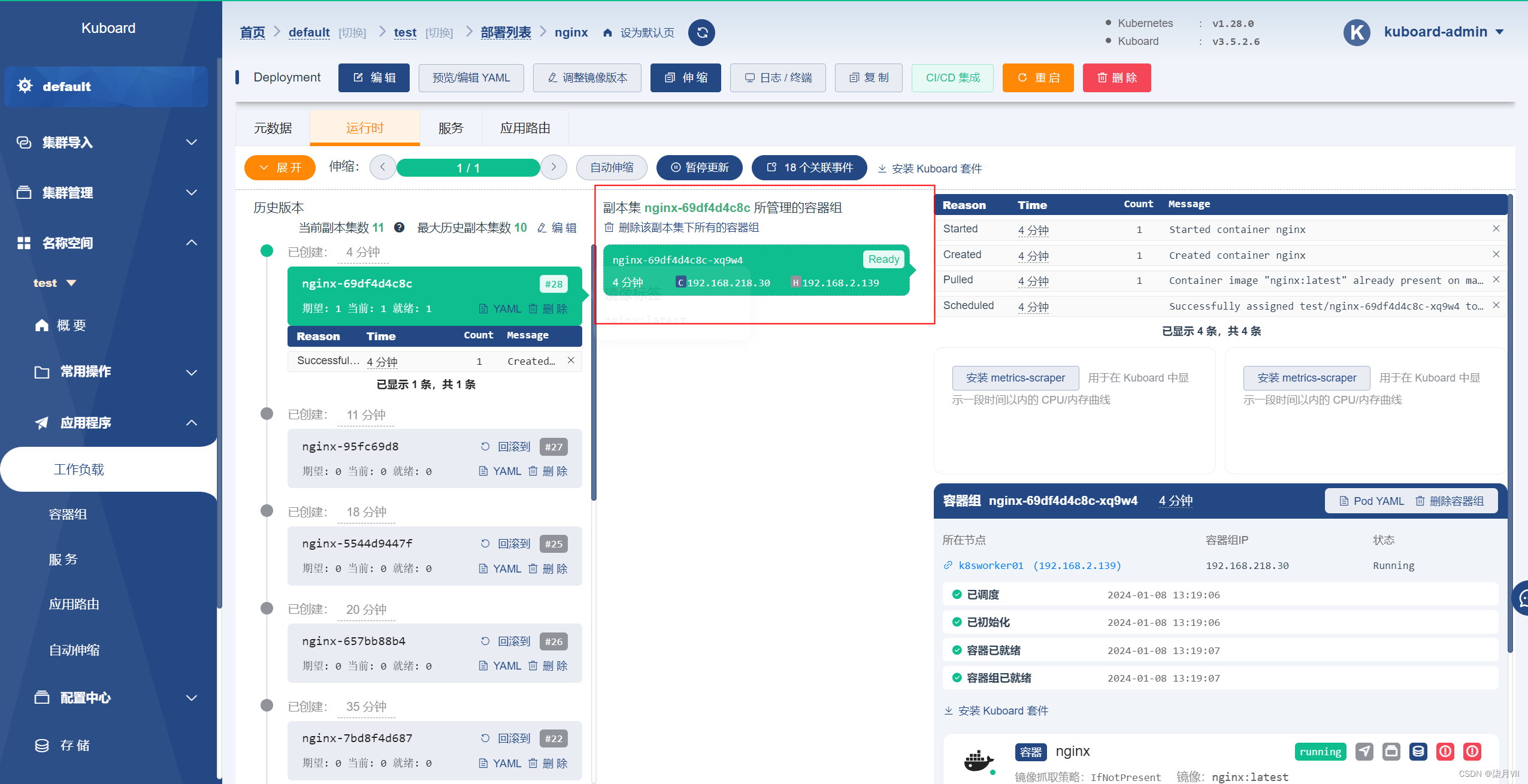Click the refresh icon next to 设为默认页

[701, 32]
